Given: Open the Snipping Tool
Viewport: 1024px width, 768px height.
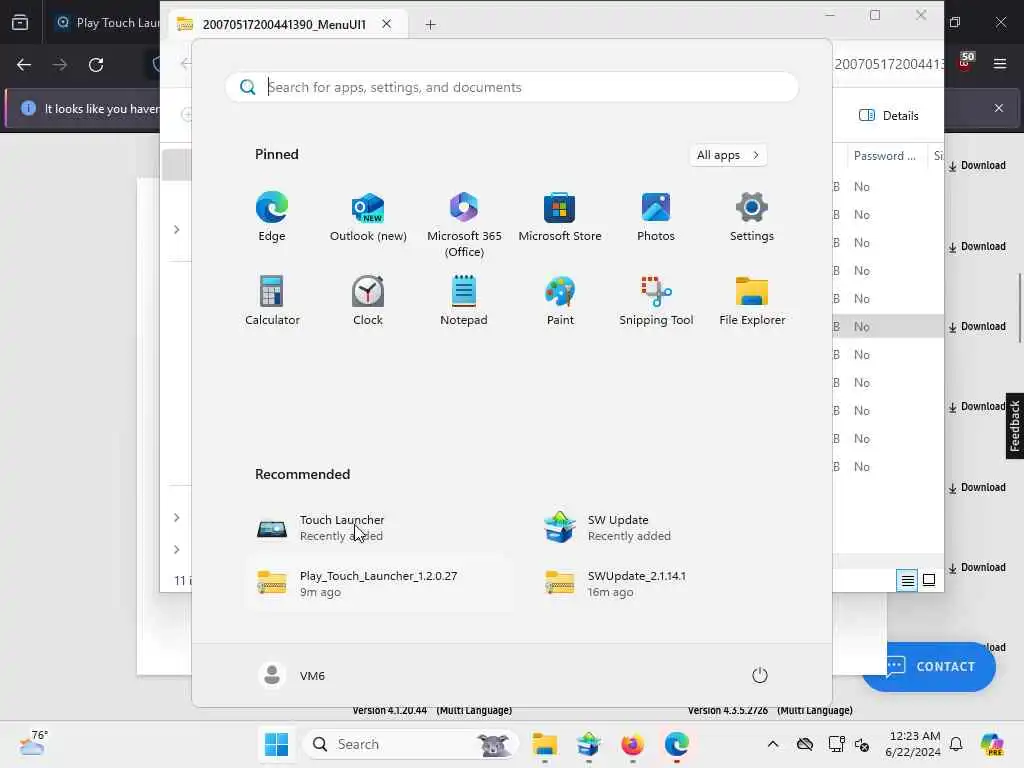Looking at the screenshot, I should pos(656,301).
